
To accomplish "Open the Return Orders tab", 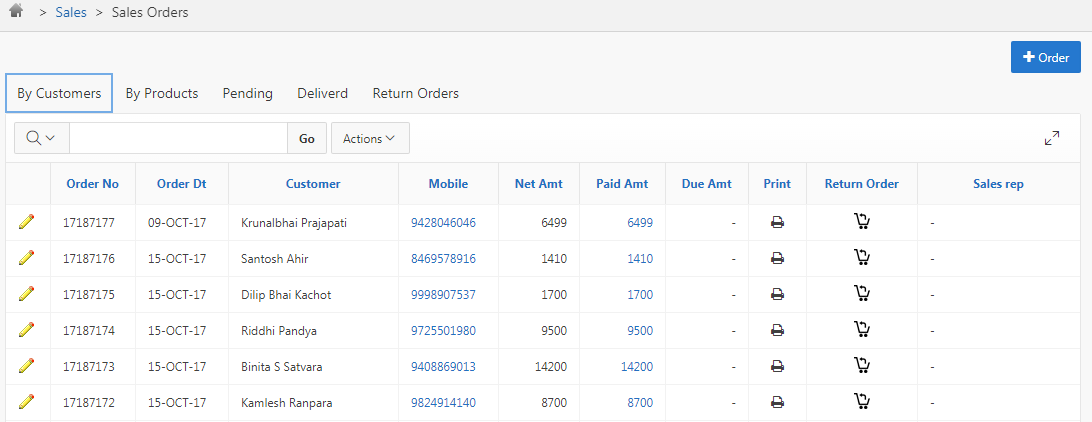I will [416, 93].
